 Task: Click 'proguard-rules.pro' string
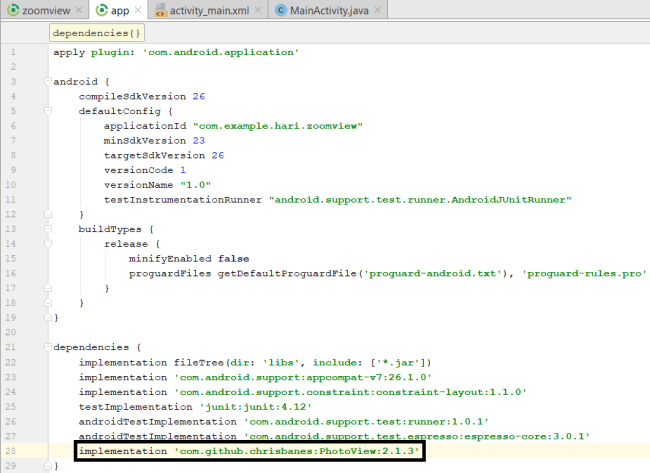point(584,274)
